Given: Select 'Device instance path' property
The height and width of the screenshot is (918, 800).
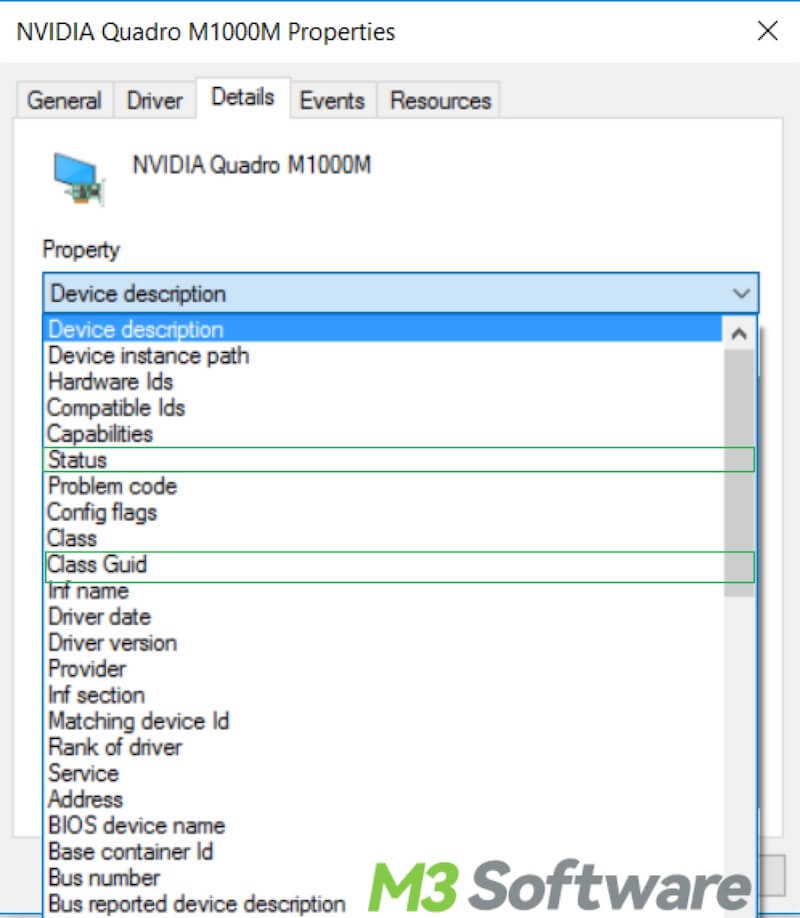Looking at the screenshot, I should (x=383, y=355).
